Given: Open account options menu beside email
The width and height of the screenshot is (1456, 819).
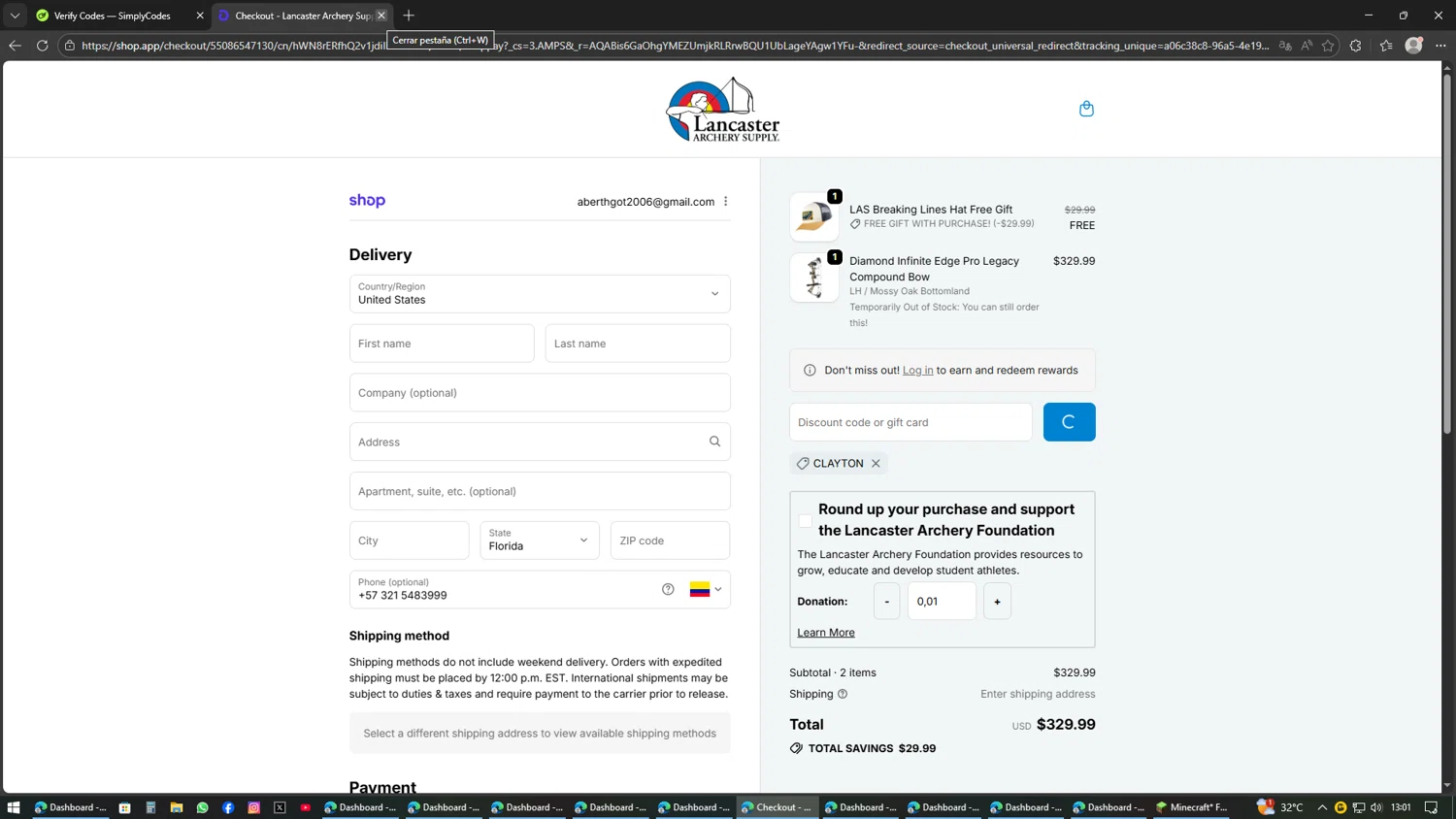Looking at the screenshot, I should click(x=726, y=201).
